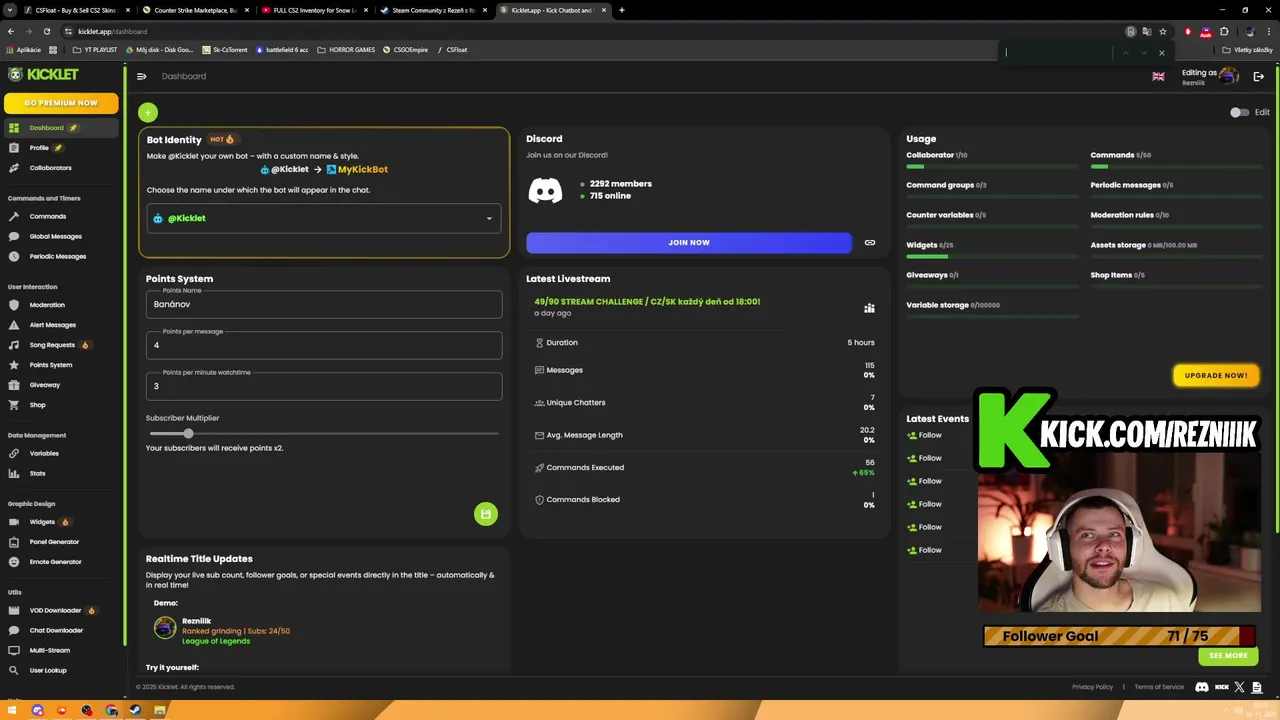Reload the page with refresh button
The image size is (1280, 720).
pyautogui.click(x=46, y=31)
